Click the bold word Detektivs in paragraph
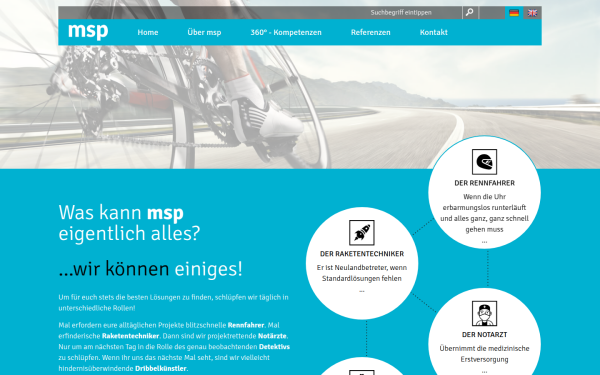 274,347
